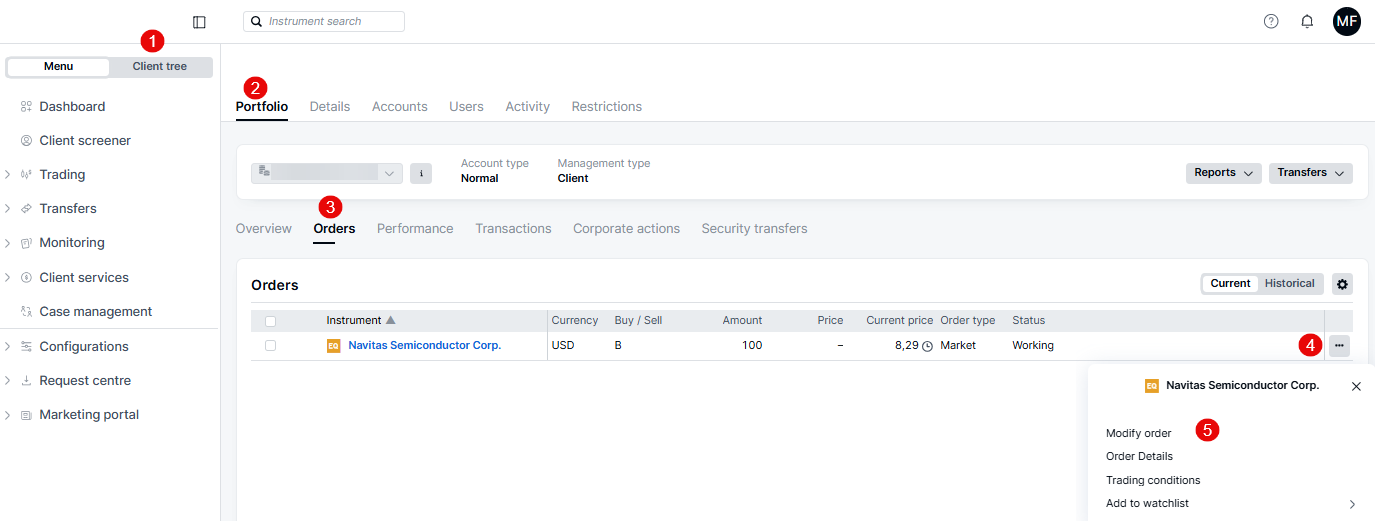Open the MF user avatar menu
The width and height of the screenshot is (1375, 521).
(x=1346, y=21)
